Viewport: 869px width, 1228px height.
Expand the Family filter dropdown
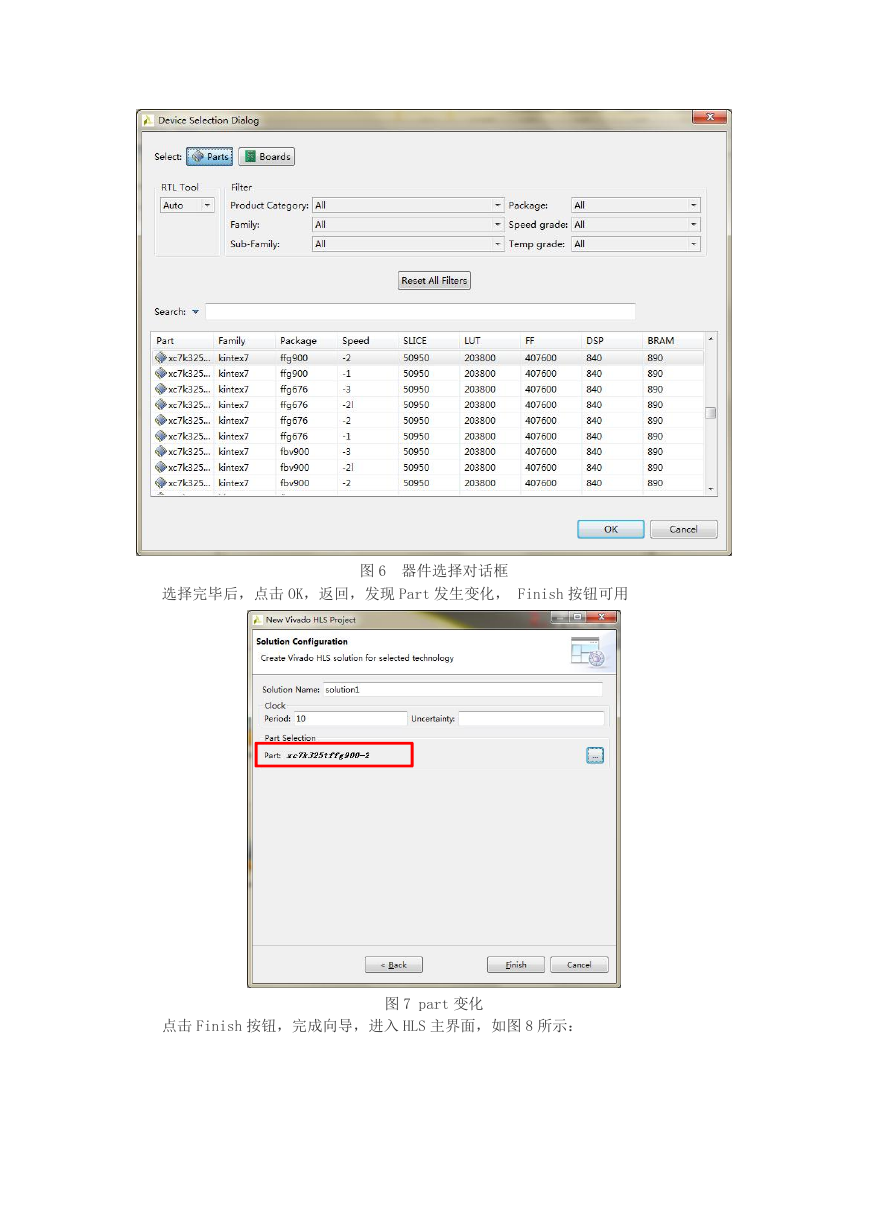coord(408,225)
